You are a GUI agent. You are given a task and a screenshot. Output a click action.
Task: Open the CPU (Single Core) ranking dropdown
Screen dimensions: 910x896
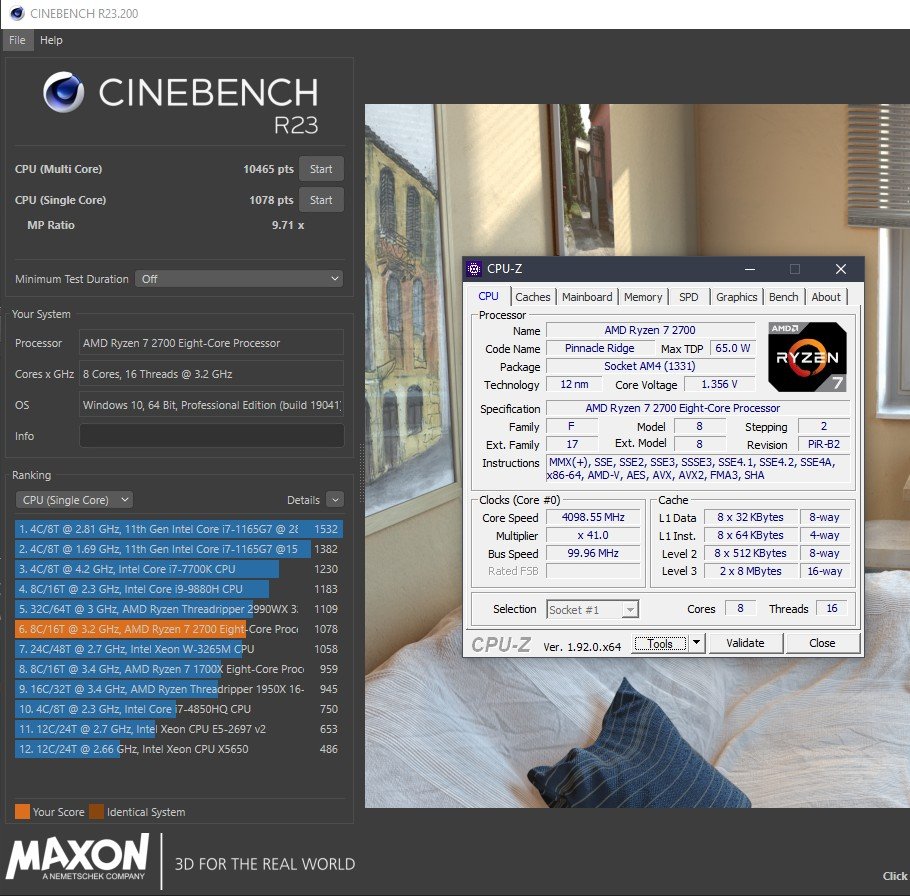(74, 500)
